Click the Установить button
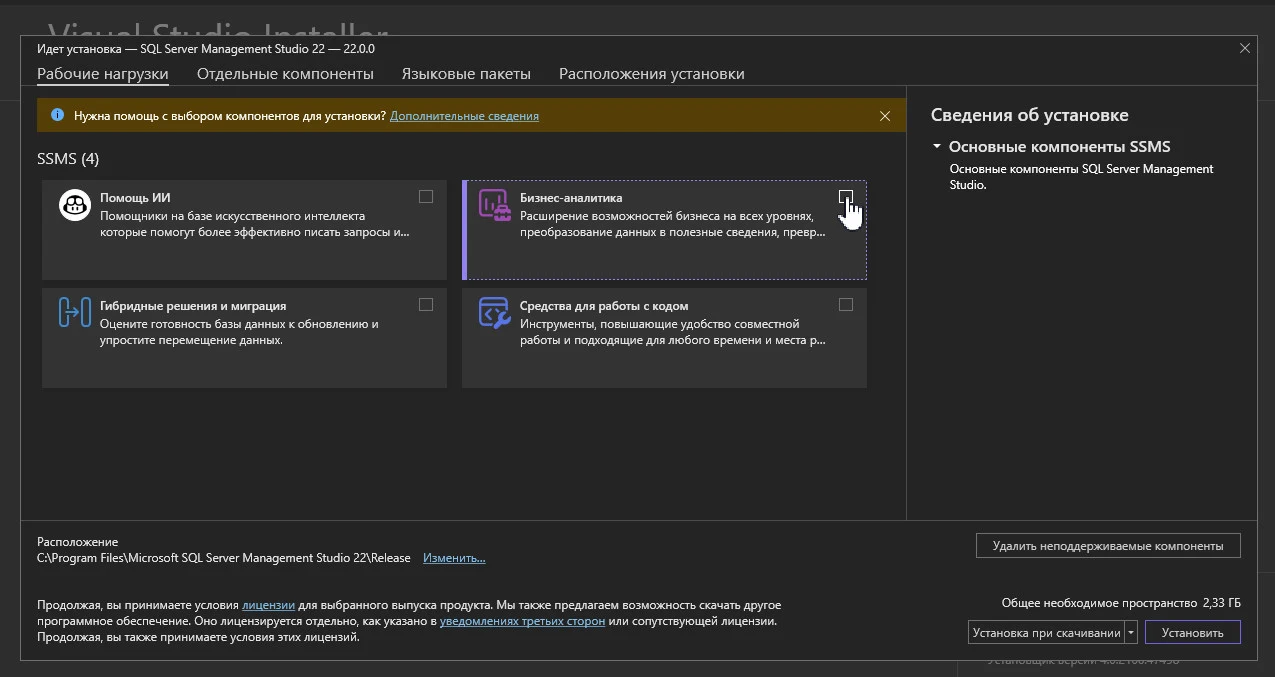The image size is (1275, 677). point(1192,632)
